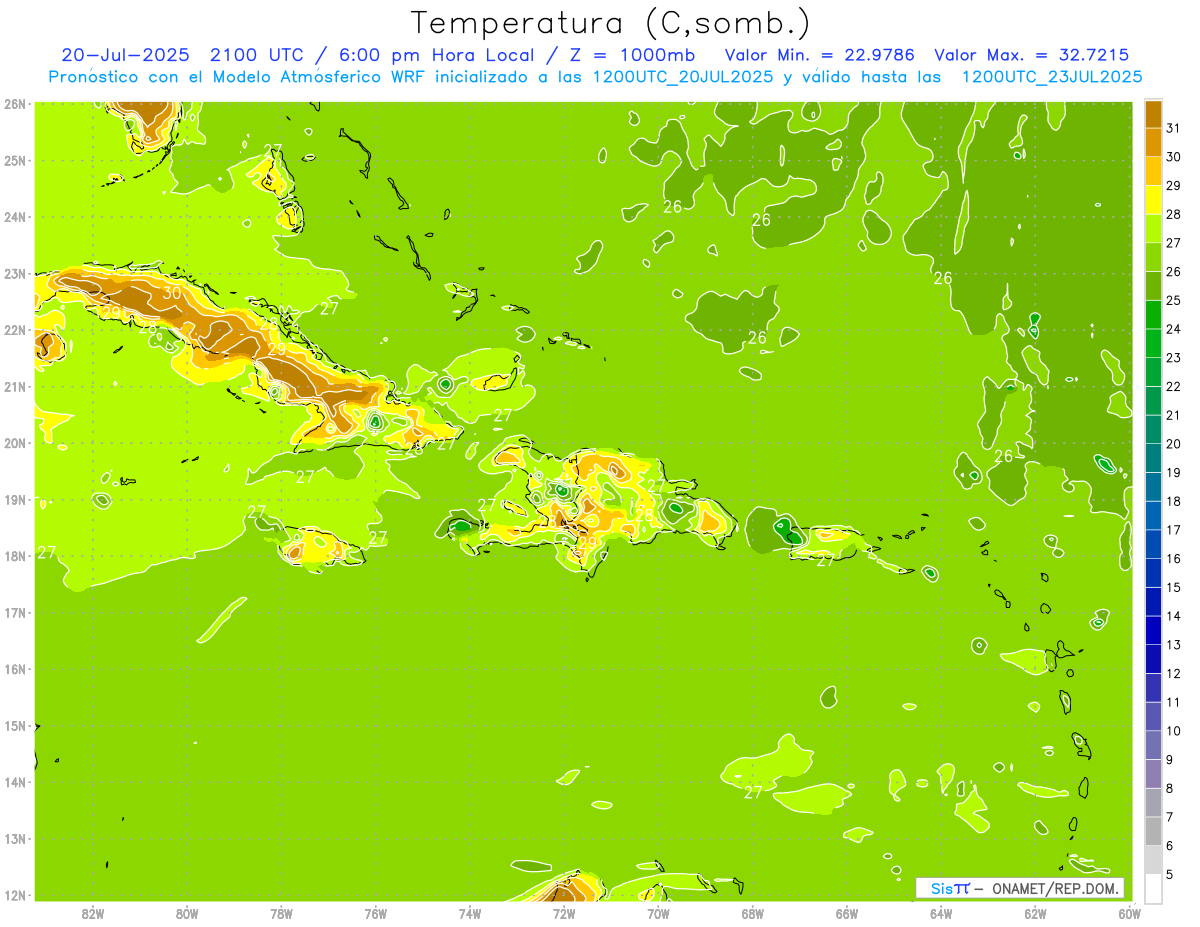Click the "70W" longitude axis label
The width and height of the screenshot is (1200, 927).
pyautogui.click(x=658, y=913)
